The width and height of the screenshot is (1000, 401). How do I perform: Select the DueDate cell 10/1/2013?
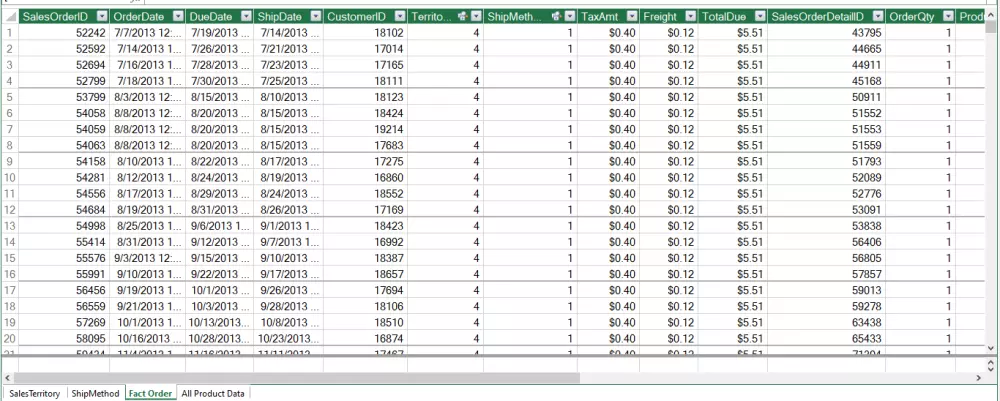(x=219, y=290)
